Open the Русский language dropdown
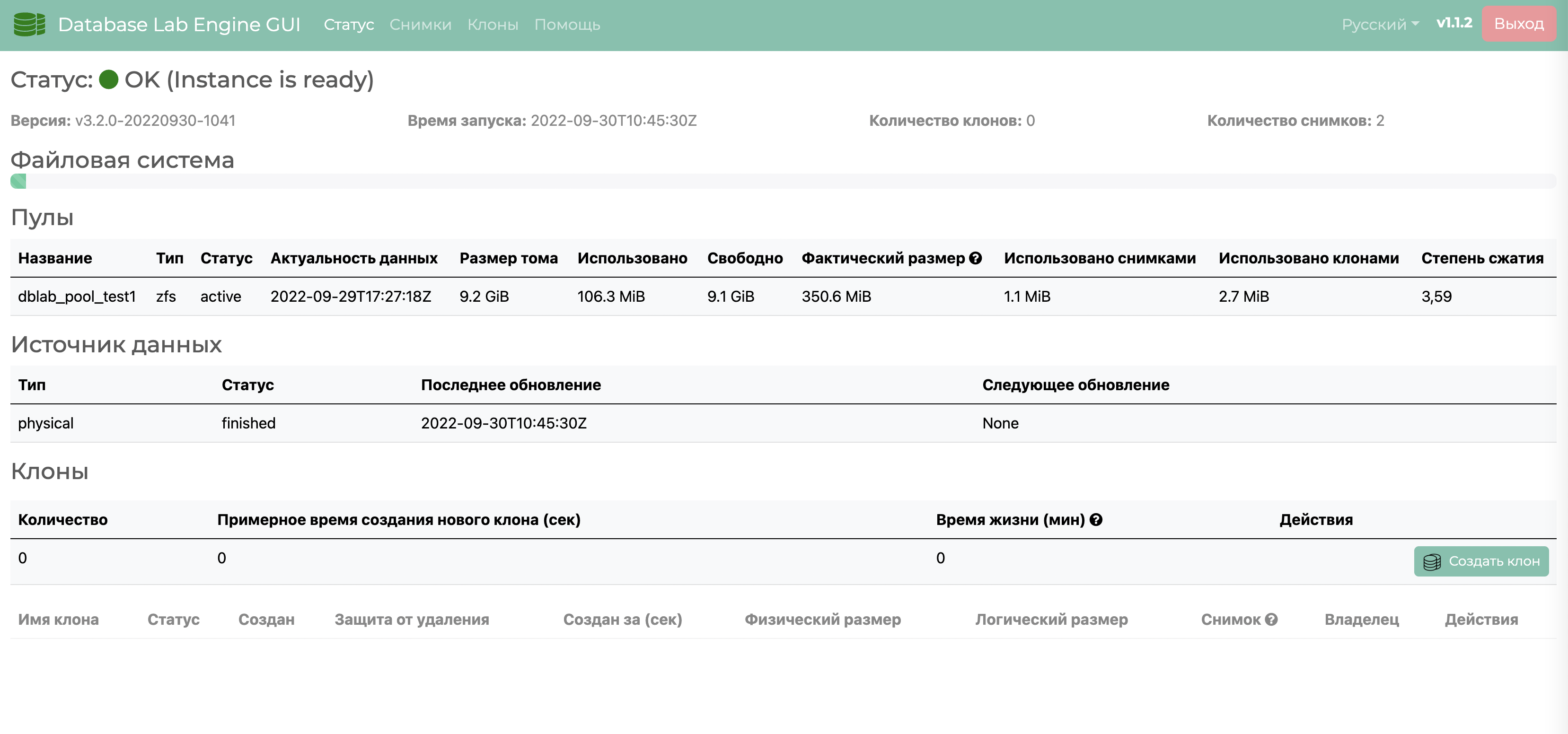1568x734 pixels. [1380, 24]
